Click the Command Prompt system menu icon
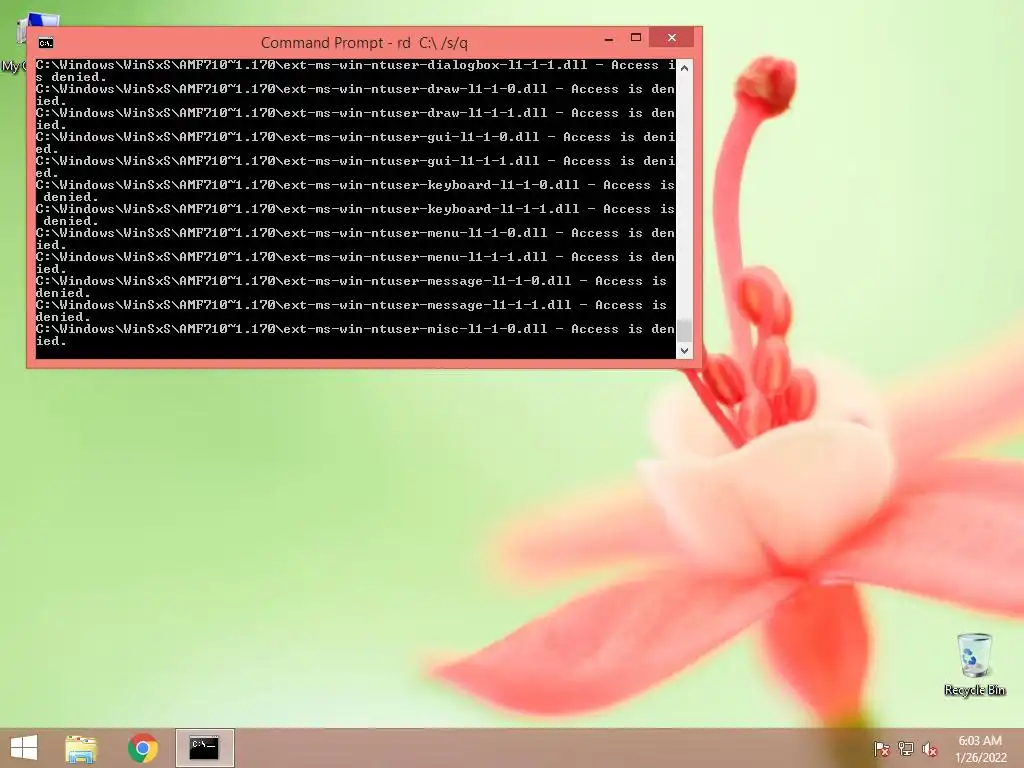1024x768 pixels. pos(46,43)
